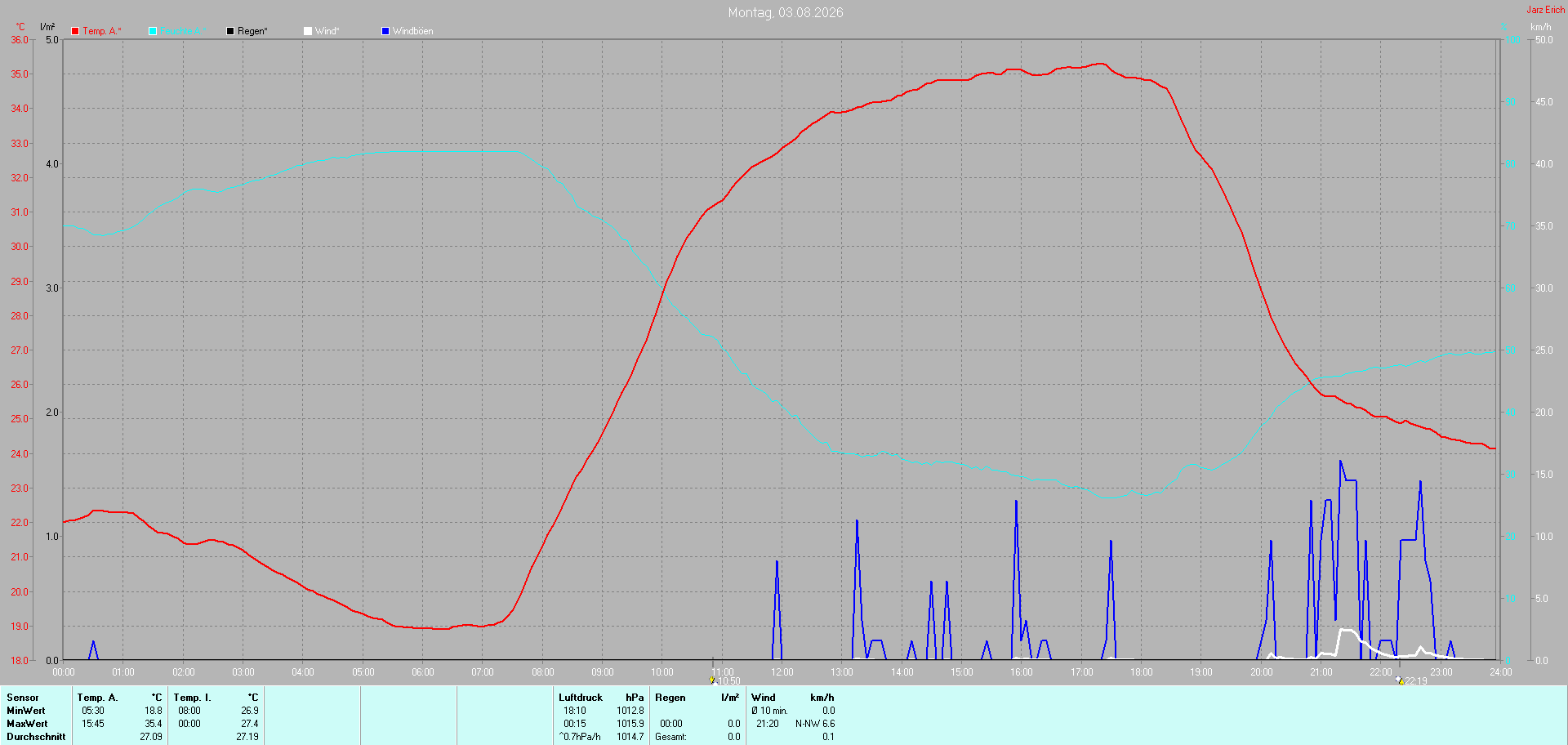
Task: Click the 'Regen*' legend label
Action: pyautogui.click(x=252, y=31)
